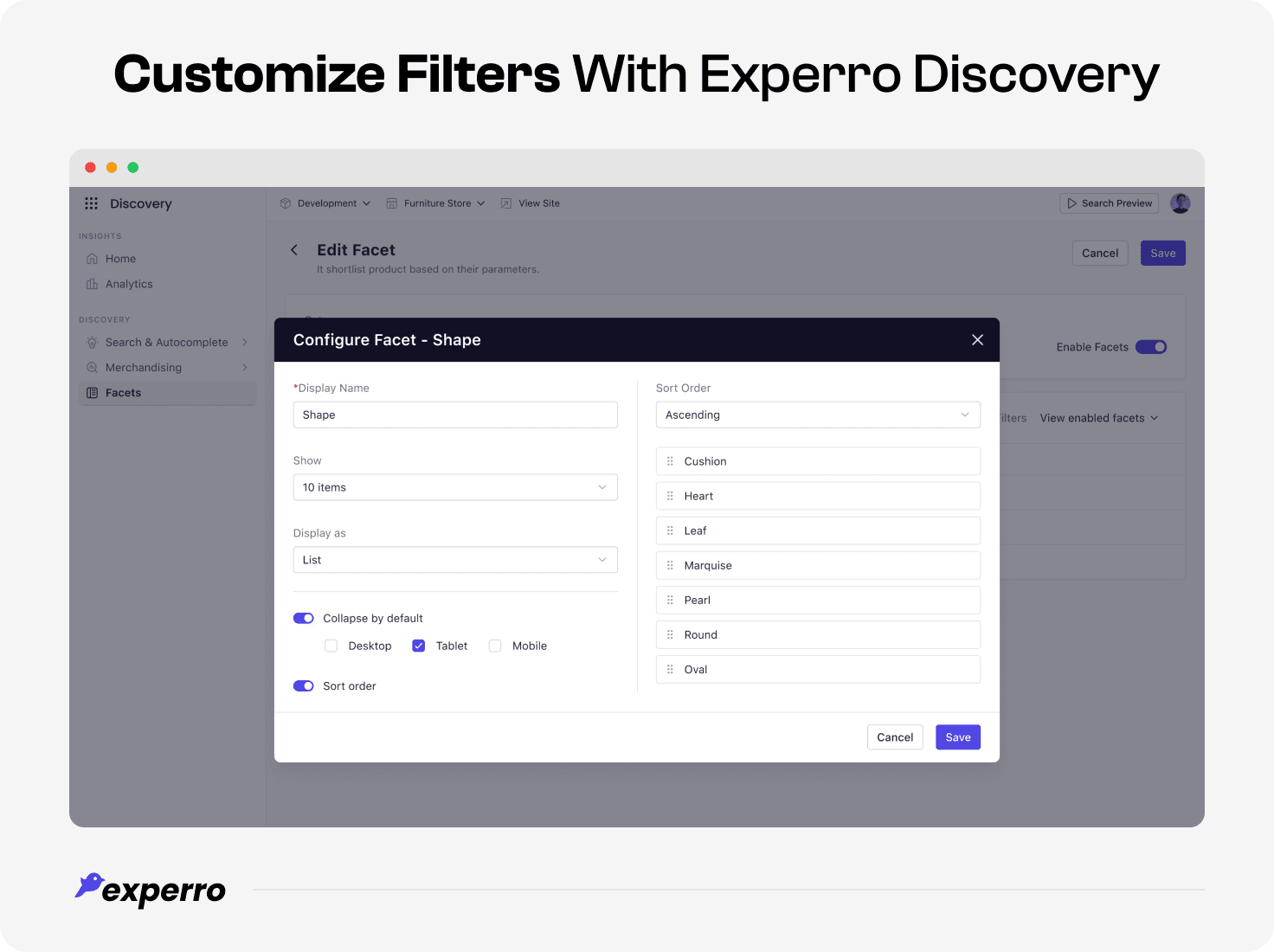The image size is (1274, 952).
Task: Open the user avatar profile
Action: tap(1181, 203)
